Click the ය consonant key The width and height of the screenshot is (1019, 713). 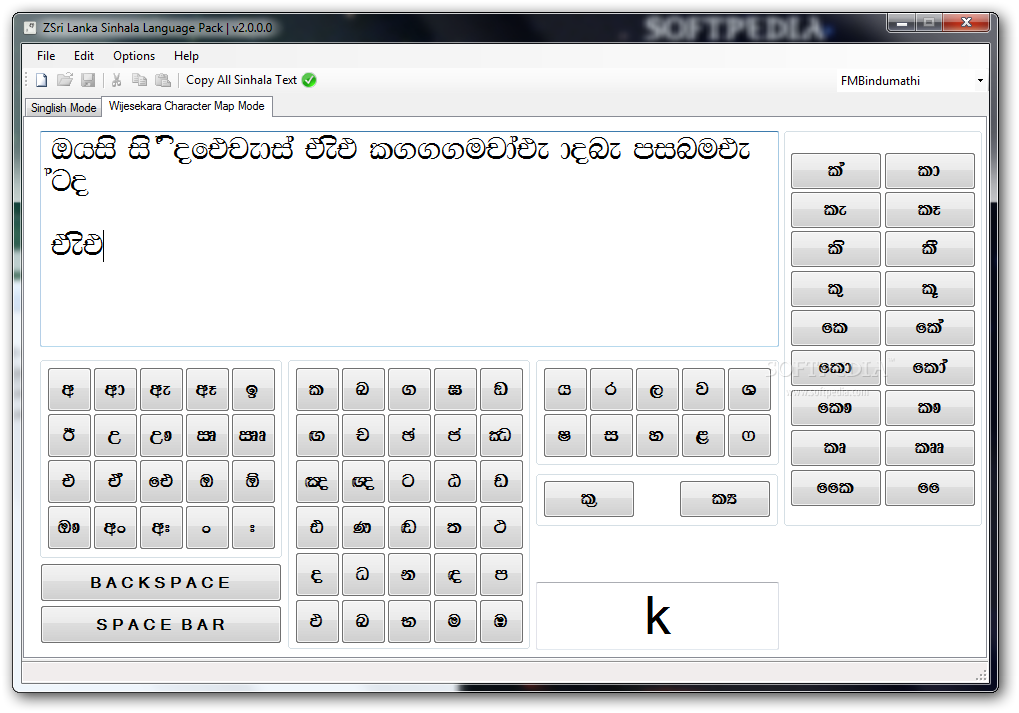coord(565,389)
